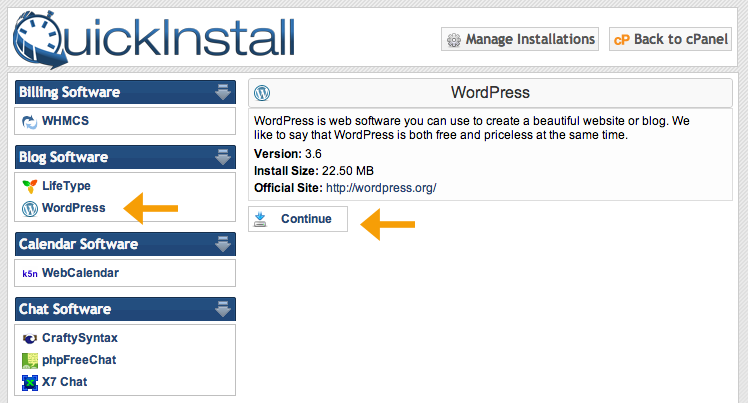The height and width of the screenshot is (403, 748).
Task: Click the gear icon on Manage Installations
Action: click(454, 40)
